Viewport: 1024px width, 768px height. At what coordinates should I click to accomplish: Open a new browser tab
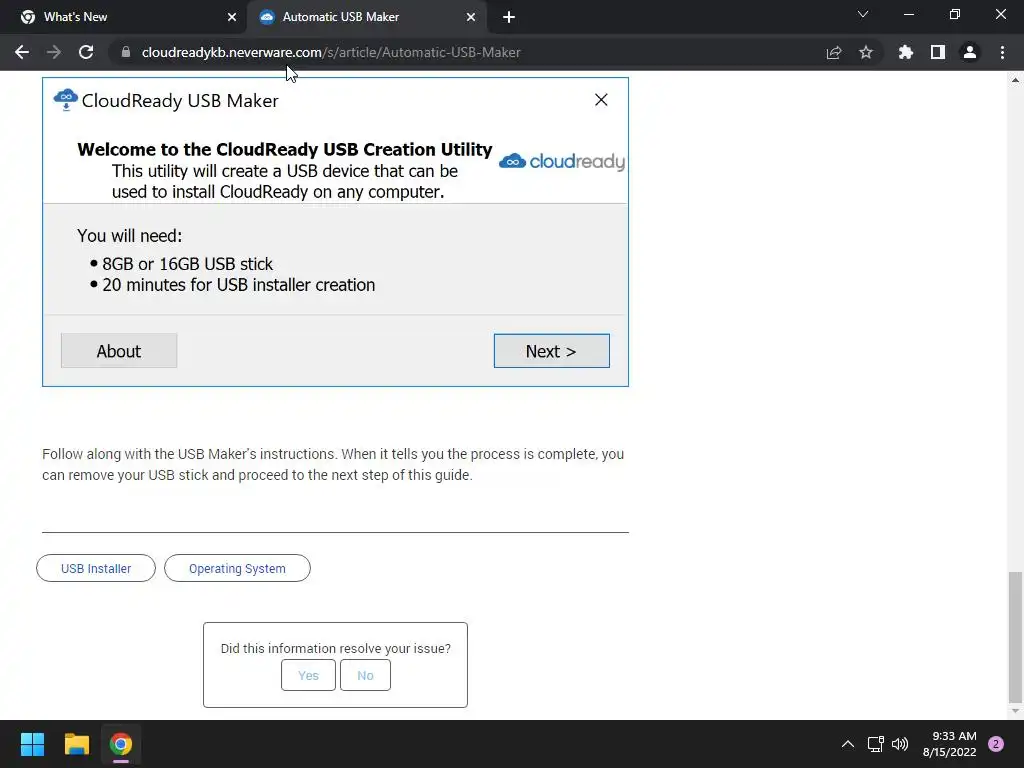tap(509, 17)
